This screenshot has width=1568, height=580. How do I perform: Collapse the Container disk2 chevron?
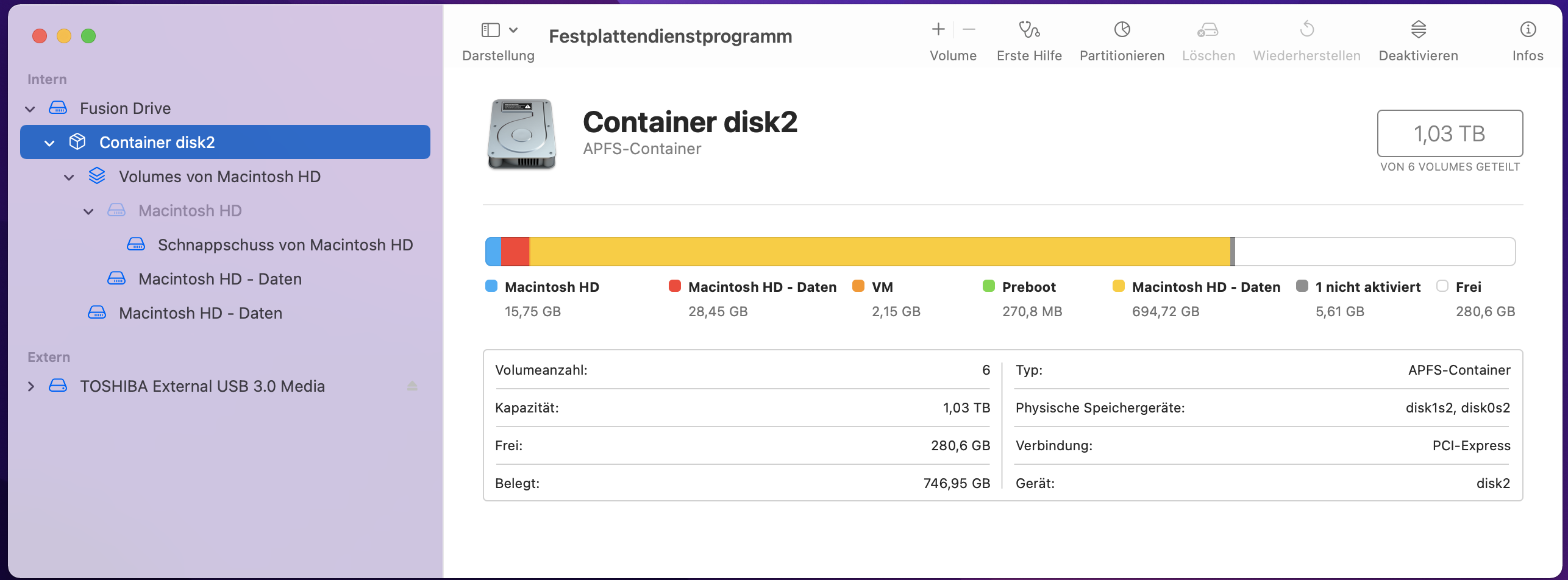coord(49,143)
